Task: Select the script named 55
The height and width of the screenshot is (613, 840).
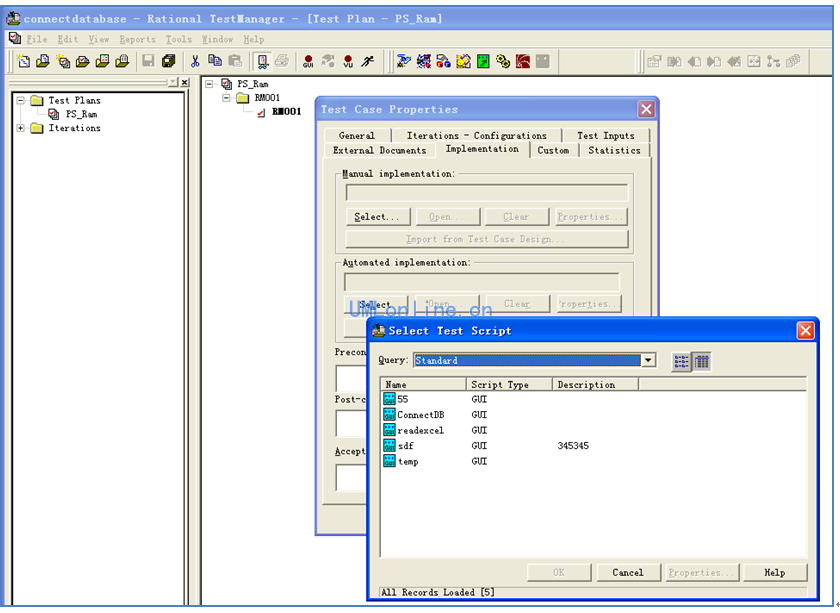Action: point(402,399)
